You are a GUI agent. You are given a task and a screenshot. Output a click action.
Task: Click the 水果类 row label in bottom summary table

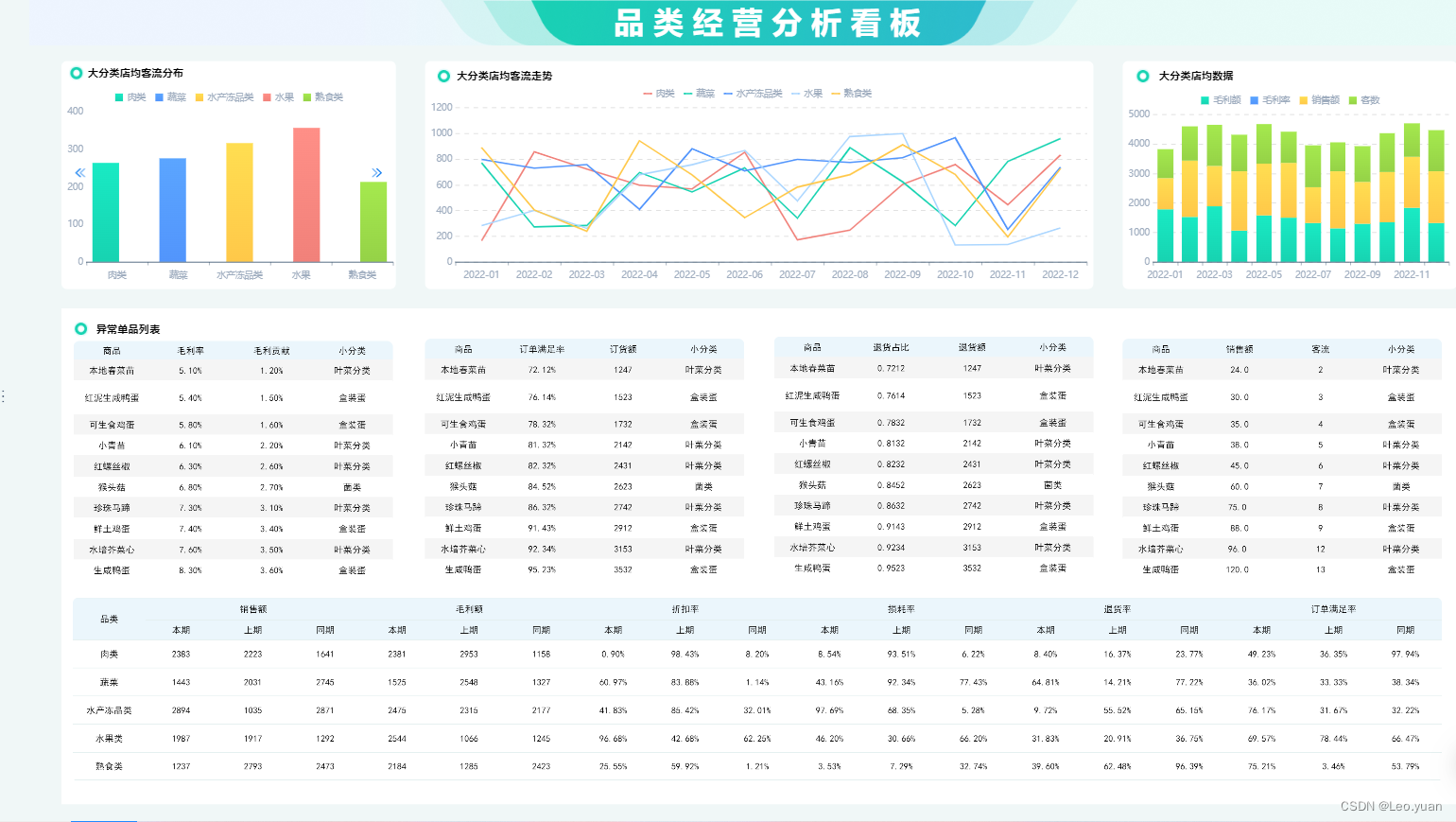pos(110,739)
